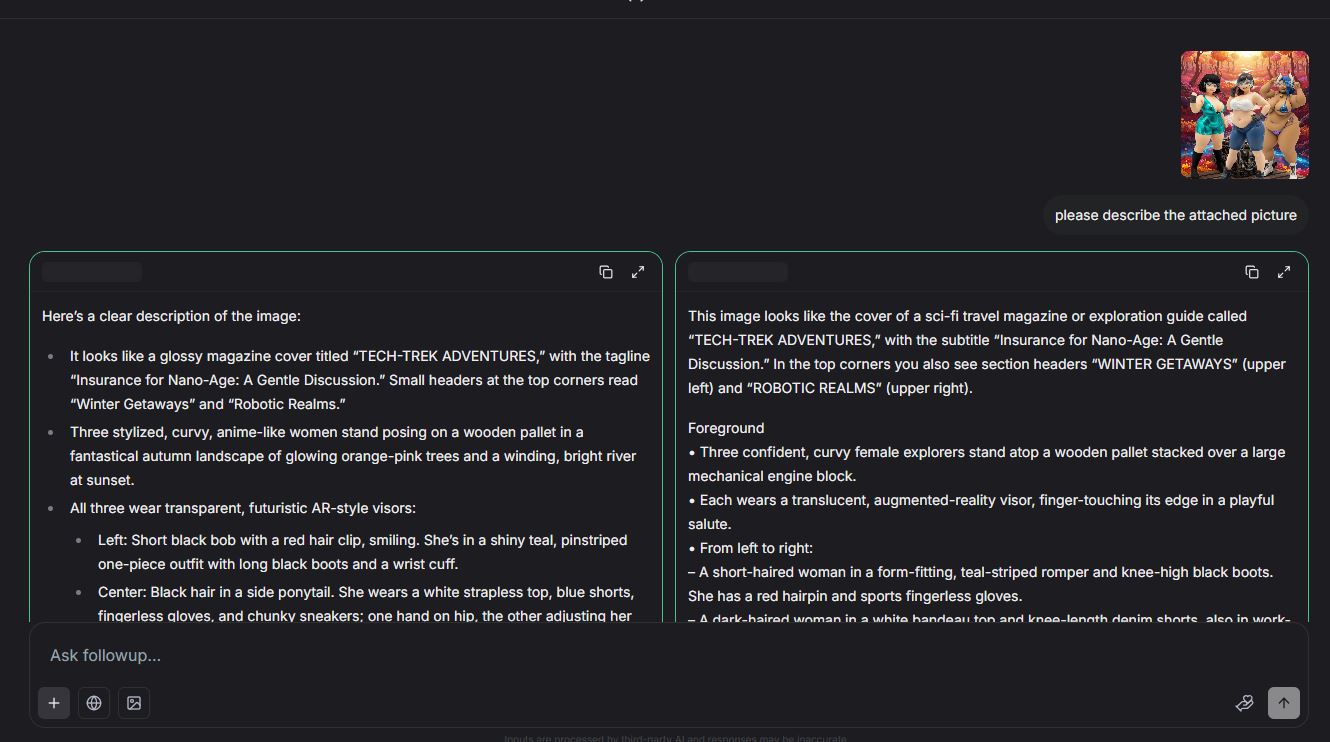Focus the Ask followup input field
This screenshot has width=1330, height=742.
click(x=600, y=655)
